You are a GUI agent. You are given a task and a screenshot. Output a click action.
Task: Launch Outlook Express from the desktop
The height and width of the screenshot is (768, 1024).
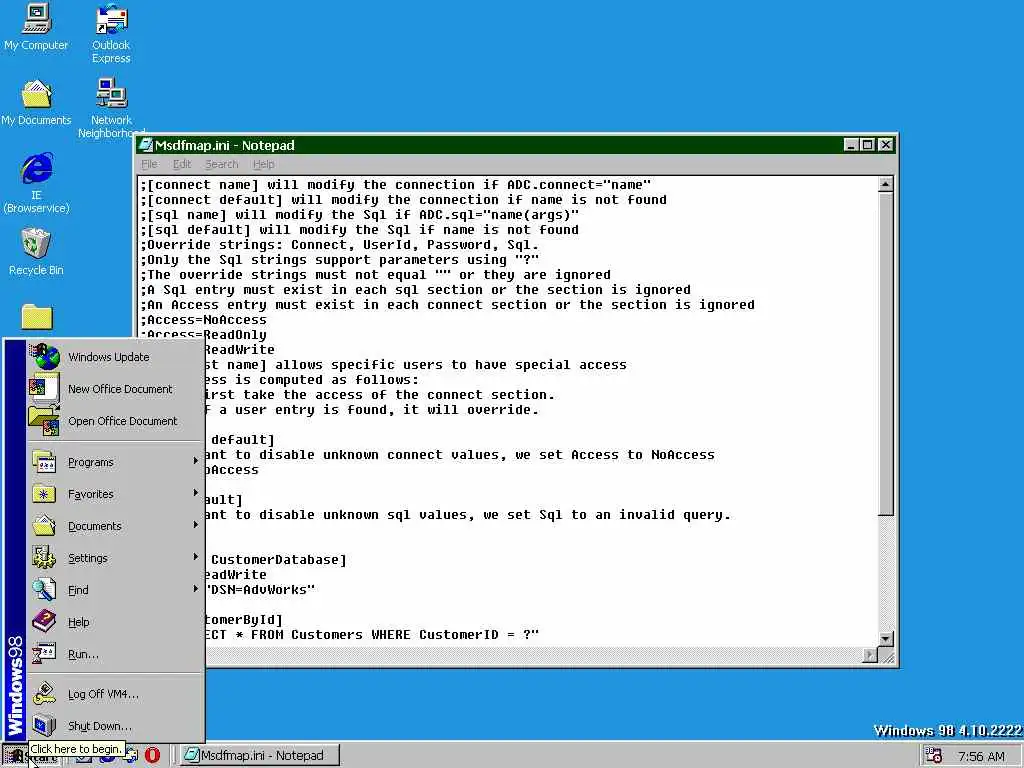[111, 33]
